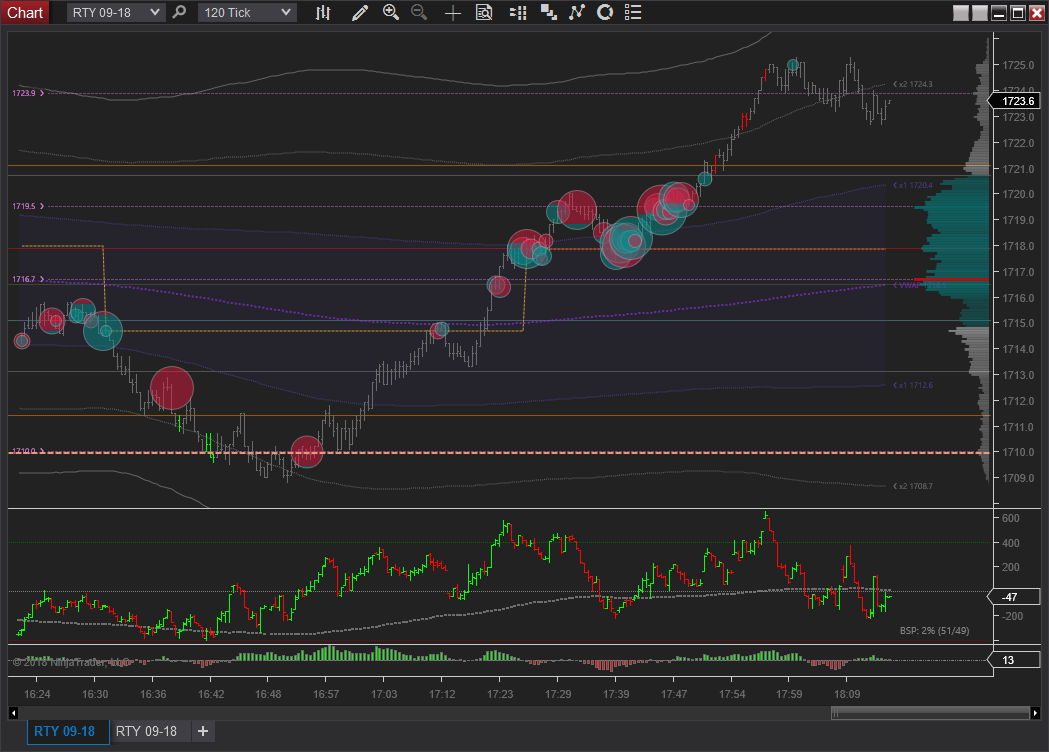Screen dimensions: 1049x752
Task: Click the indicator value marker -47
Action: (x=1015, y=597)
